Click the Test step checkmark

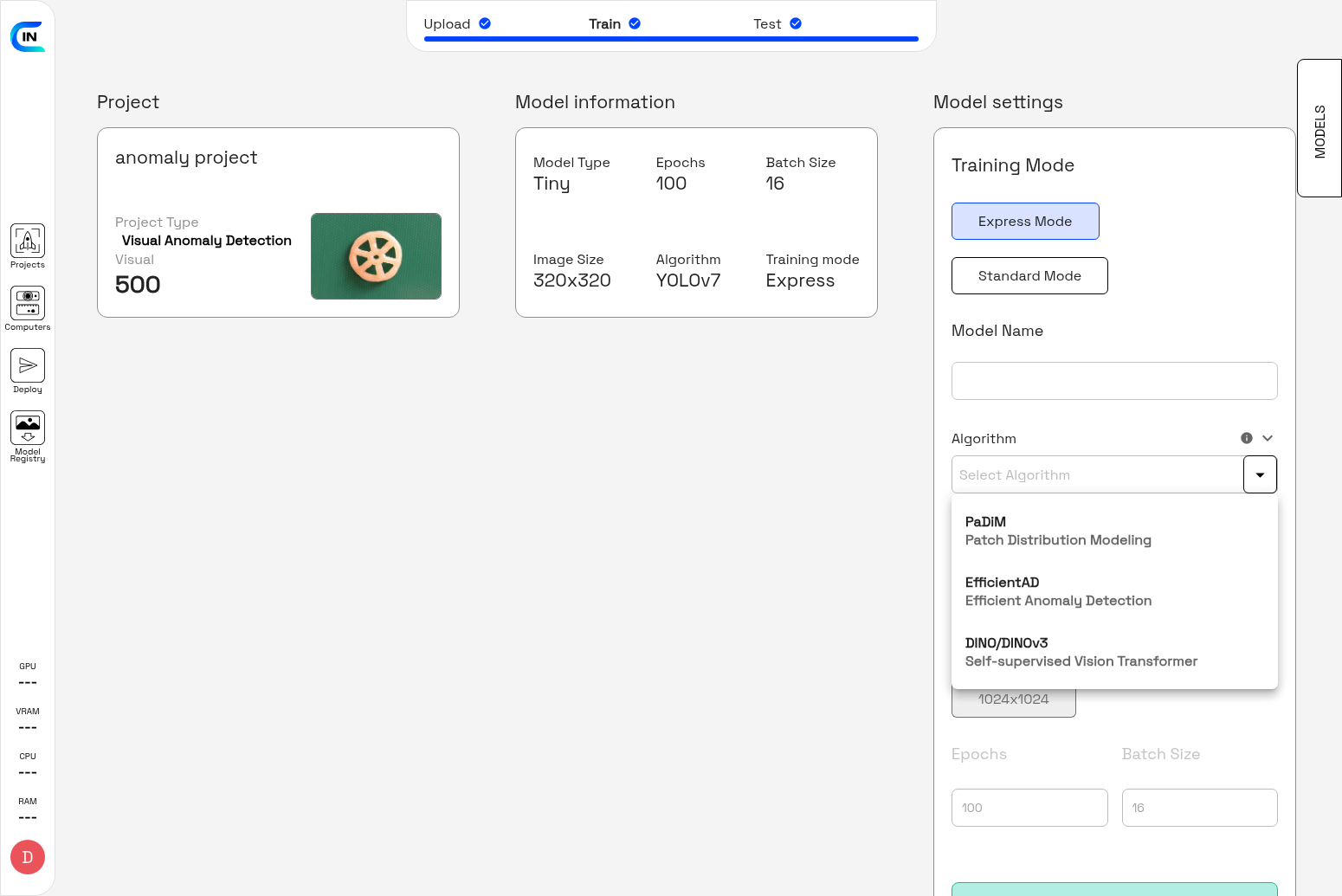click(795, 23)
